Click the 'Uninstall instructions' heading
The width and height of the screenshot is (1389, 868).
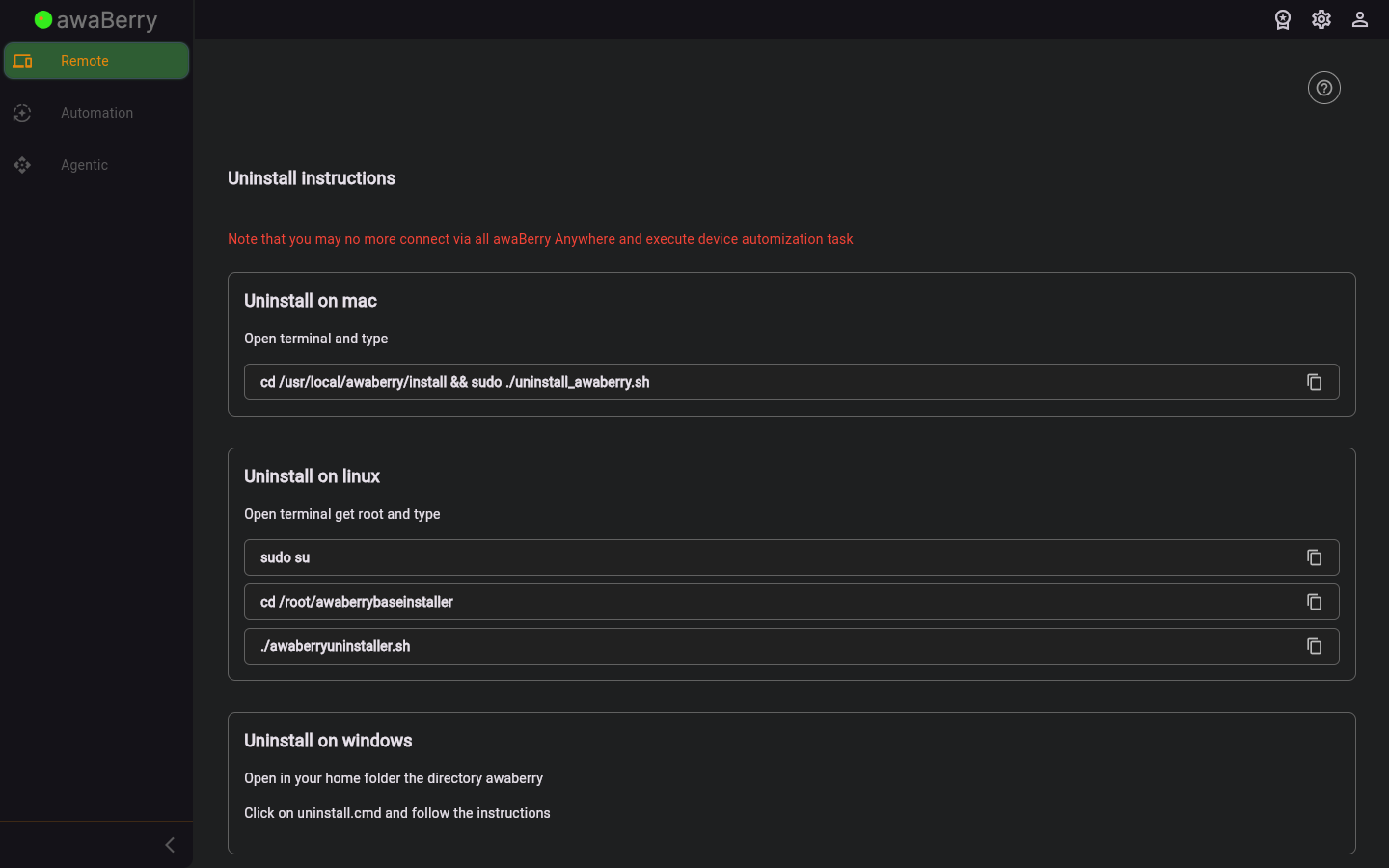coord(312,178)
